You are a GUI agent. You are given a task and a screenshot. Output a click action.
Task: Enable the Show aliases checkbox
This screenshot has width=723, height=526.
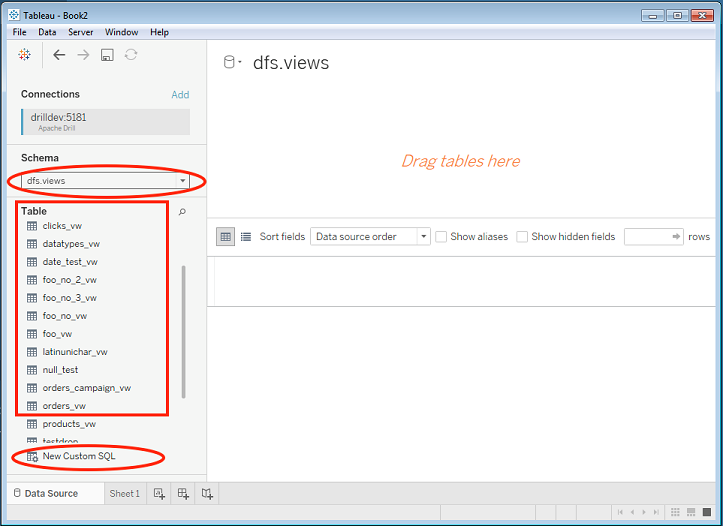pyautogui.click(x=441, y=237)
